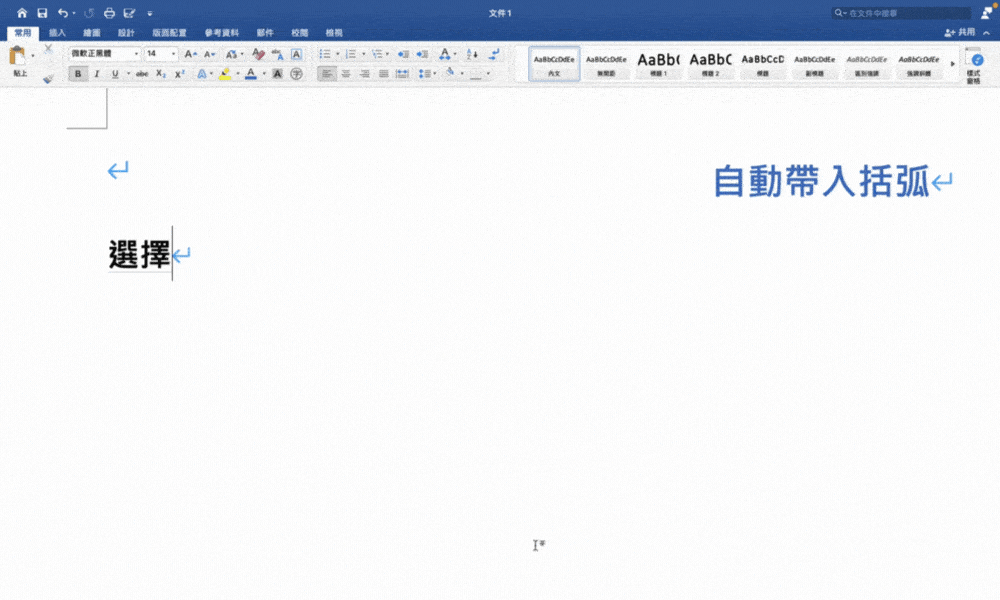The width and height of the screenshot is (1000, 600).
Task: Toggle bold formatting
Action: click(78, 74)
